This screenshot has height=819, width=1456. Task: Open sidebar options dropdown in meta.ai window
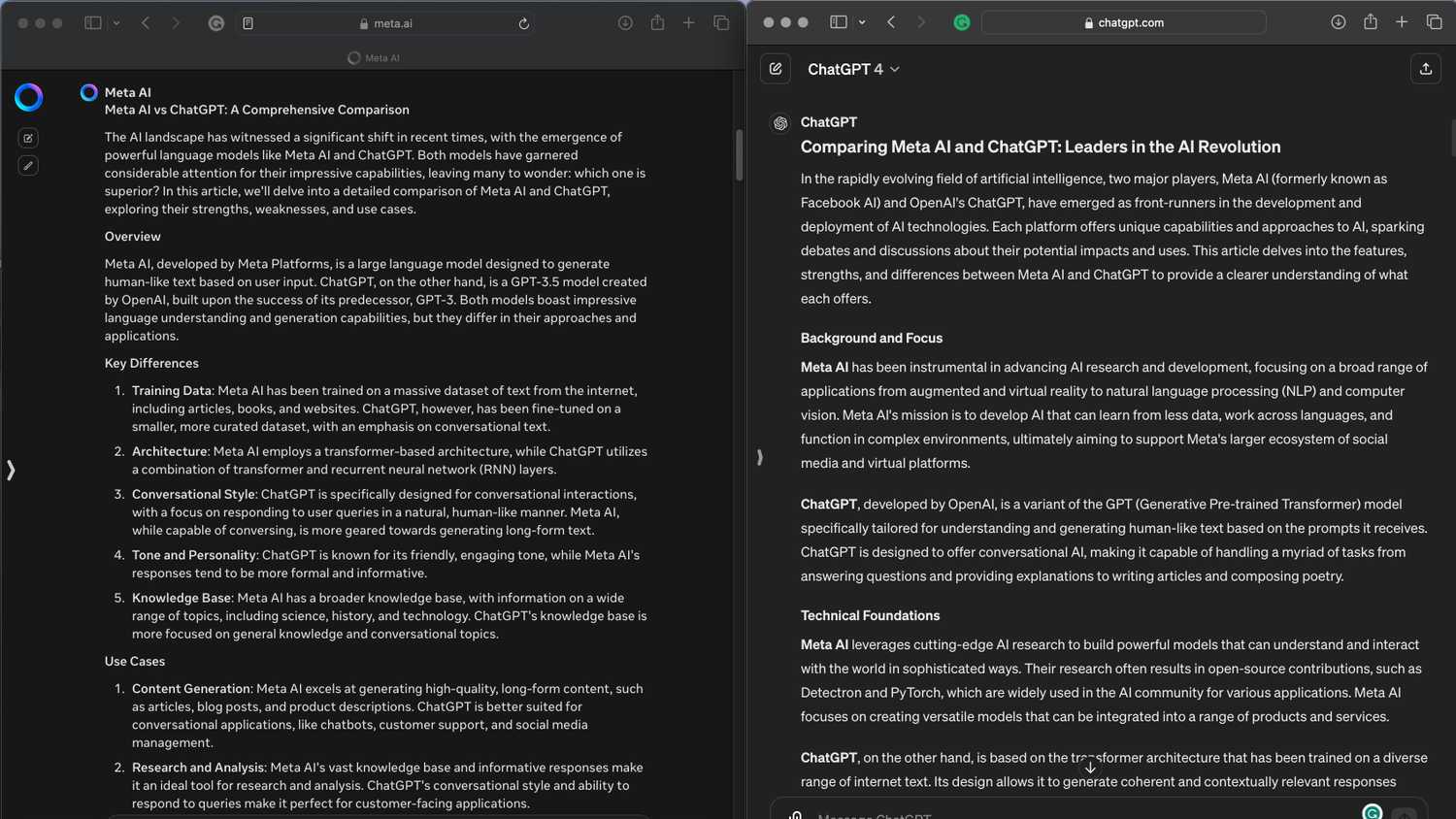(x=116, y=23)
